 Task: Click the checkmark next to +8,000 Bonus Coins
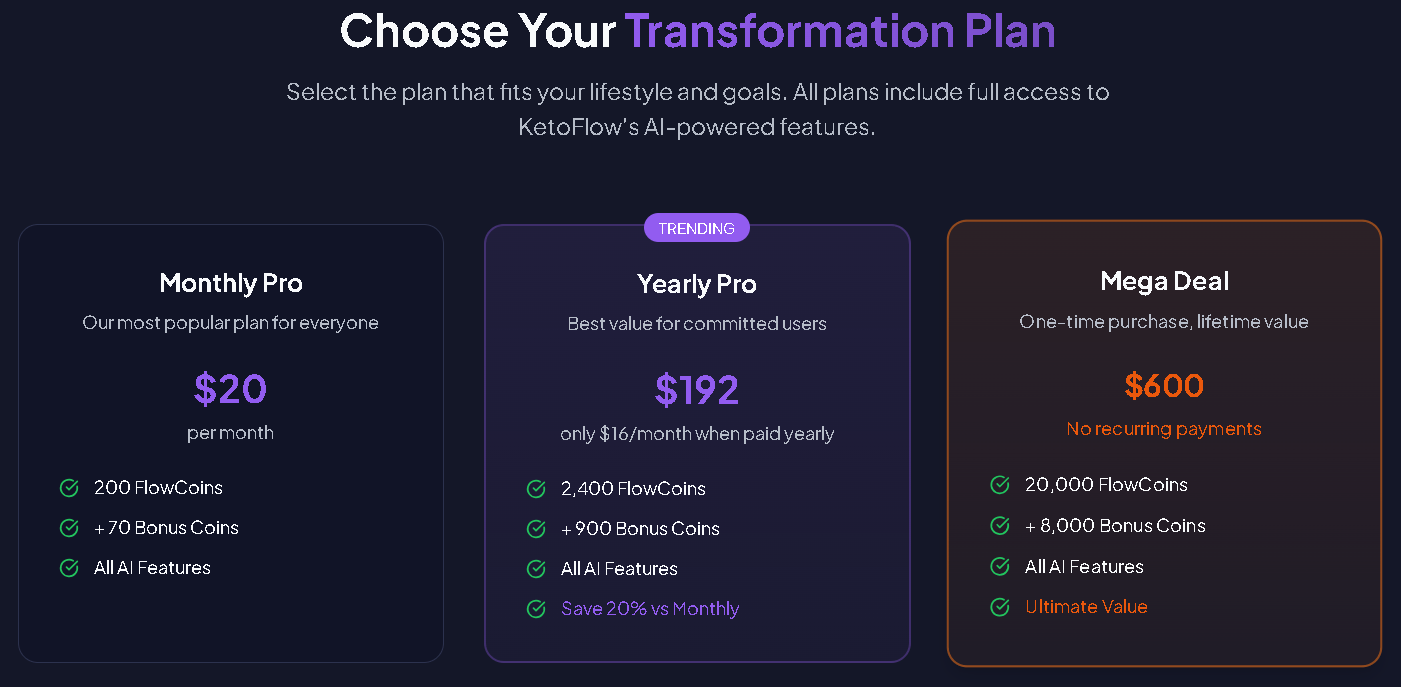point(1000,525)
